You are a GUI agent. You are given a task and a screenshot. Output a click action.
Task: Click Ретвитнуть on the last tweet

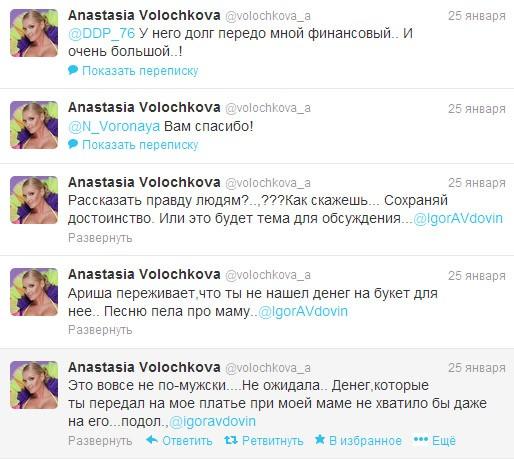272,441
